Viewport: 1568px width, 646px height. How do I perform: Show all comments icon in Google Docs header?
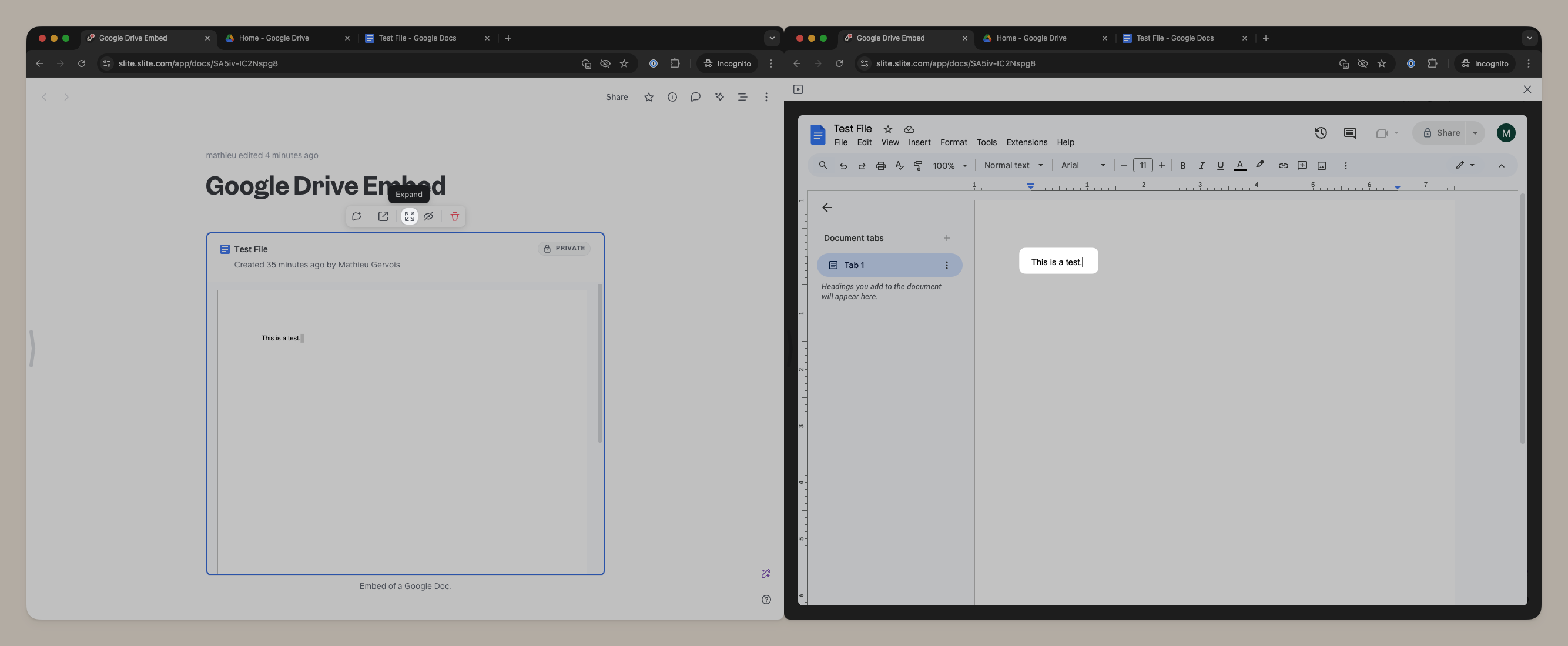click(x=1350, y=133)
